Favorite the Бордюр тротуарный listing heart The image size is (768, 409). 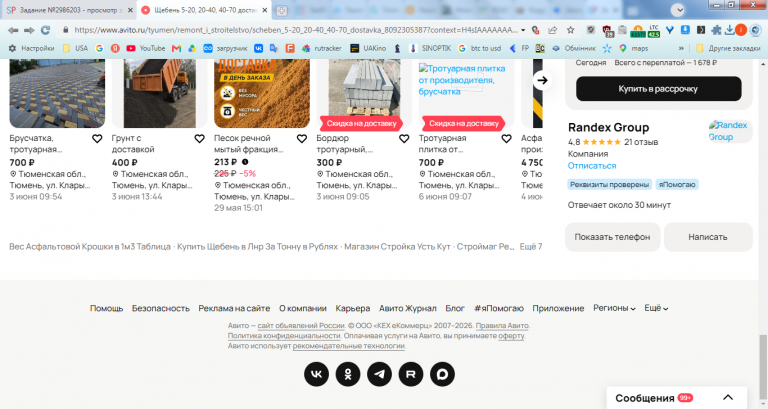(x=404, y=139)
